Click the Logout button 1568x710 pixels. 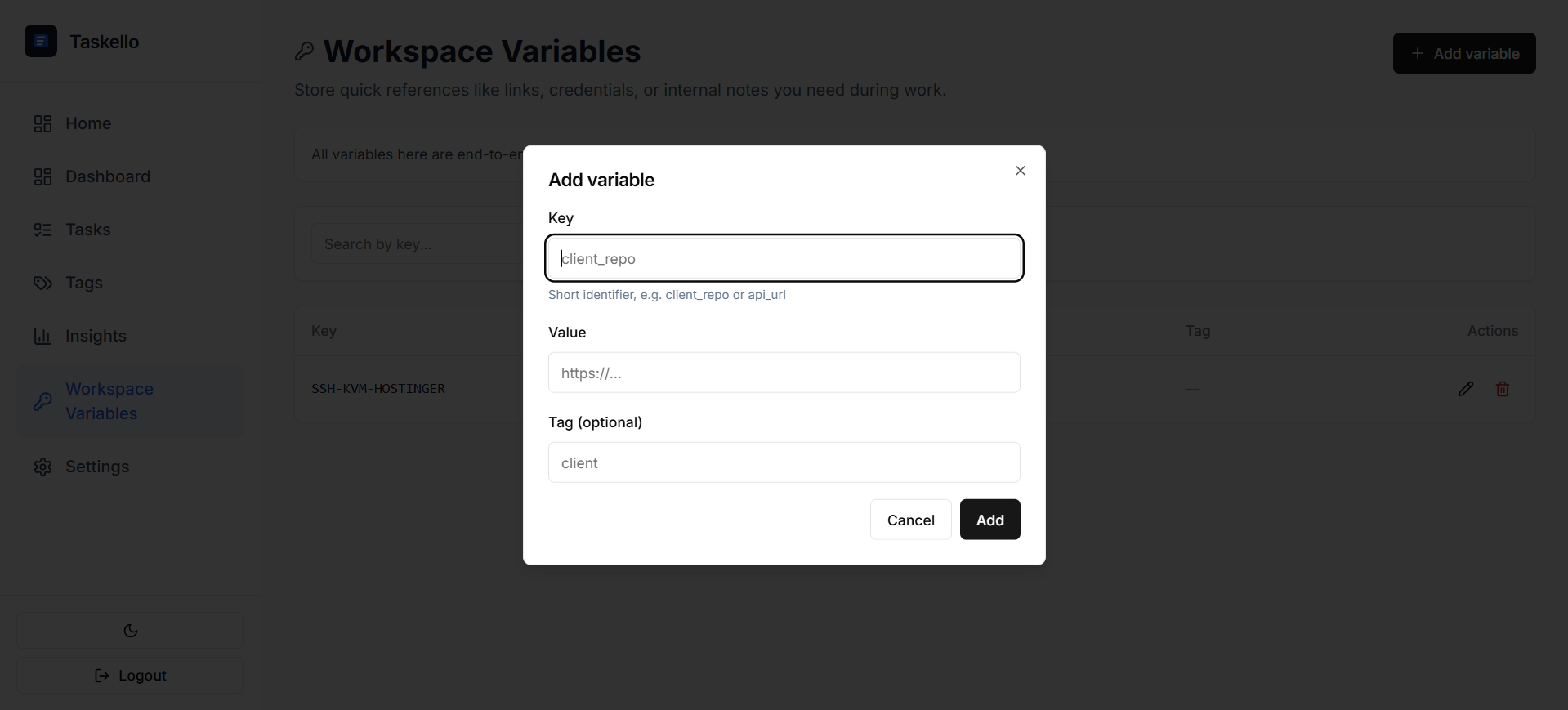(x=131, y=676)
